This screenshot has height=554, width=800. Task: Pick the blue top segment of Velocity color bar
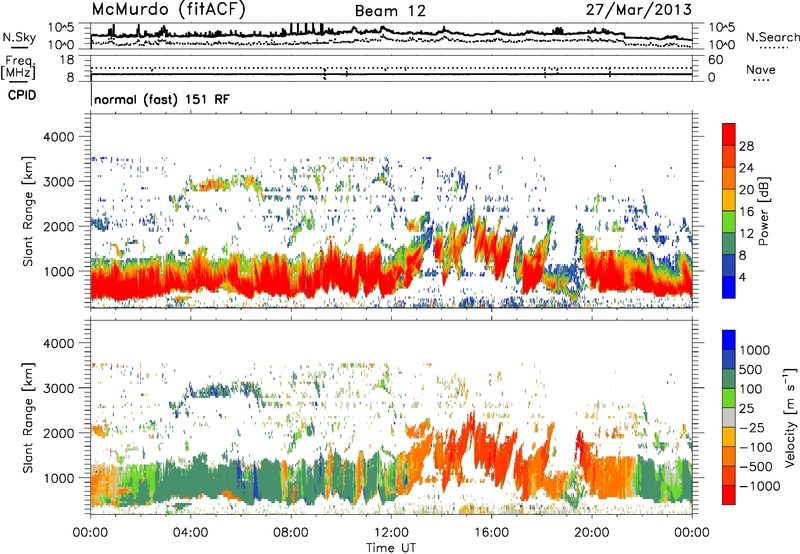[729, 340]
